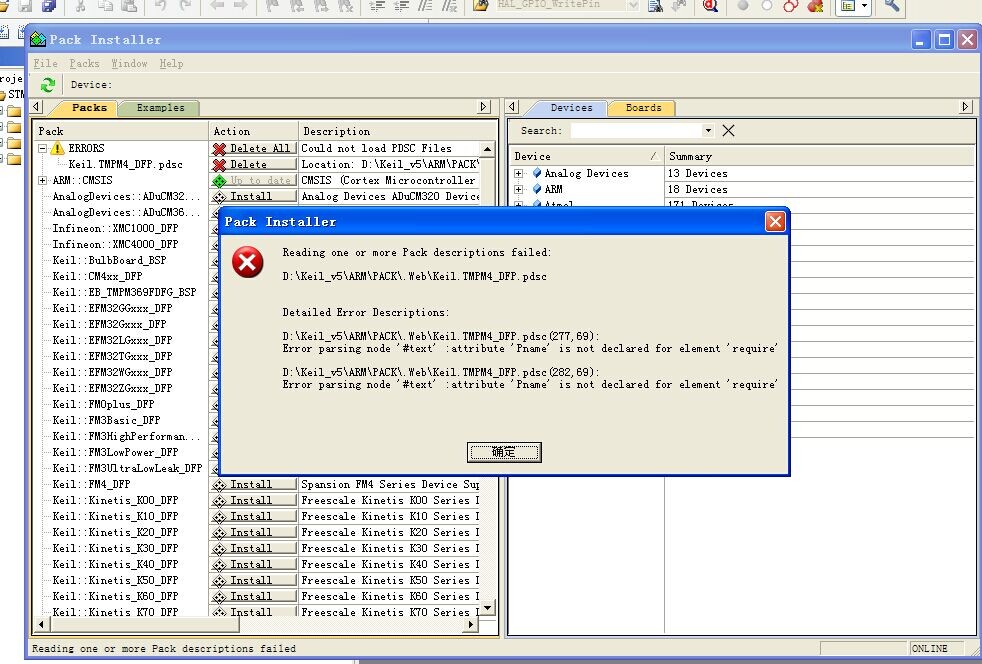The height and width of the screenshot is (664, 982).
Task: Select the Keil::EFM32GGxxx_DFP pack row
Action: 112,308
